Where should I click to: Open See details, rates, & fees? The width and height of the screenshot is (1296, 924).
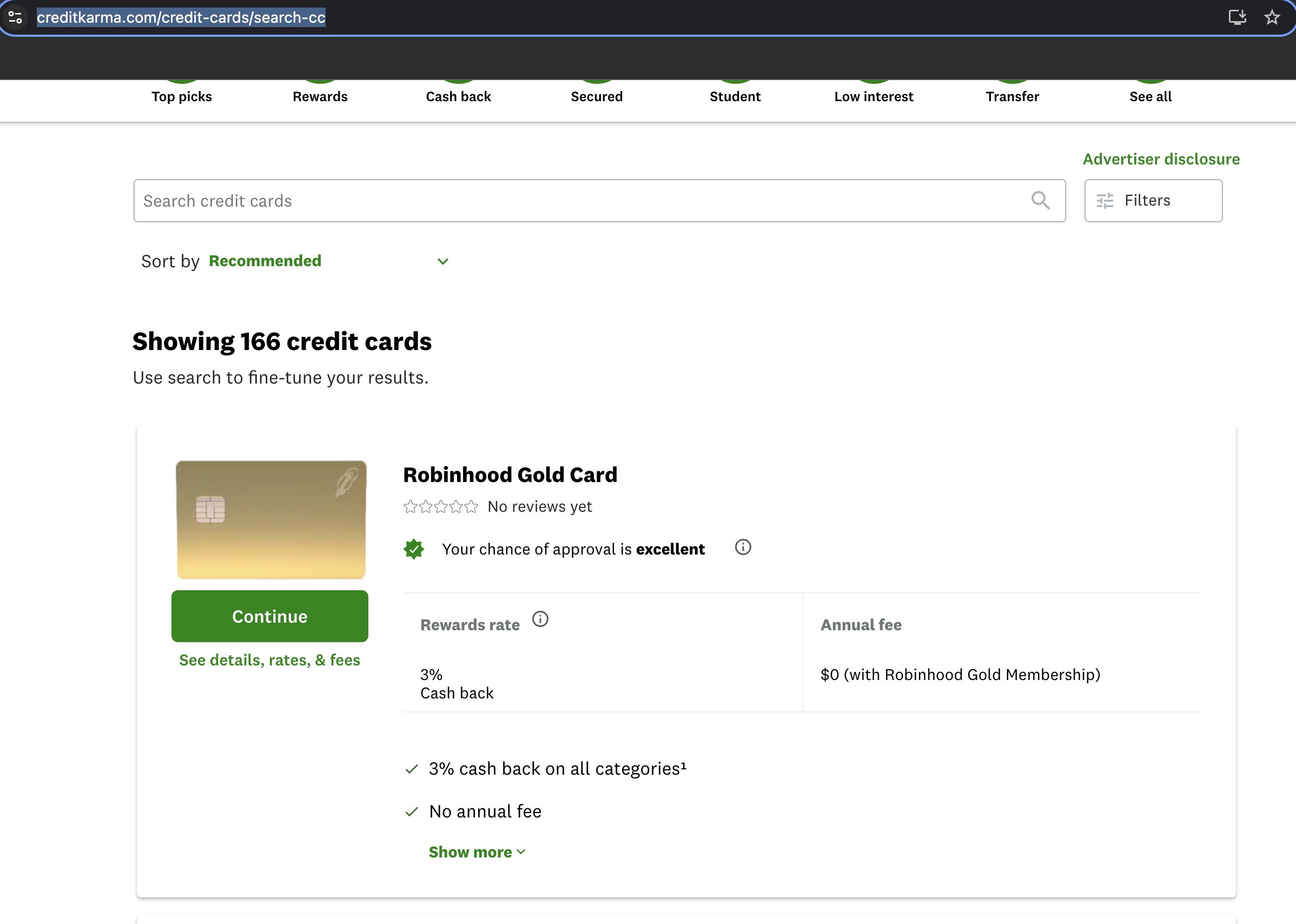click(269, 660)
